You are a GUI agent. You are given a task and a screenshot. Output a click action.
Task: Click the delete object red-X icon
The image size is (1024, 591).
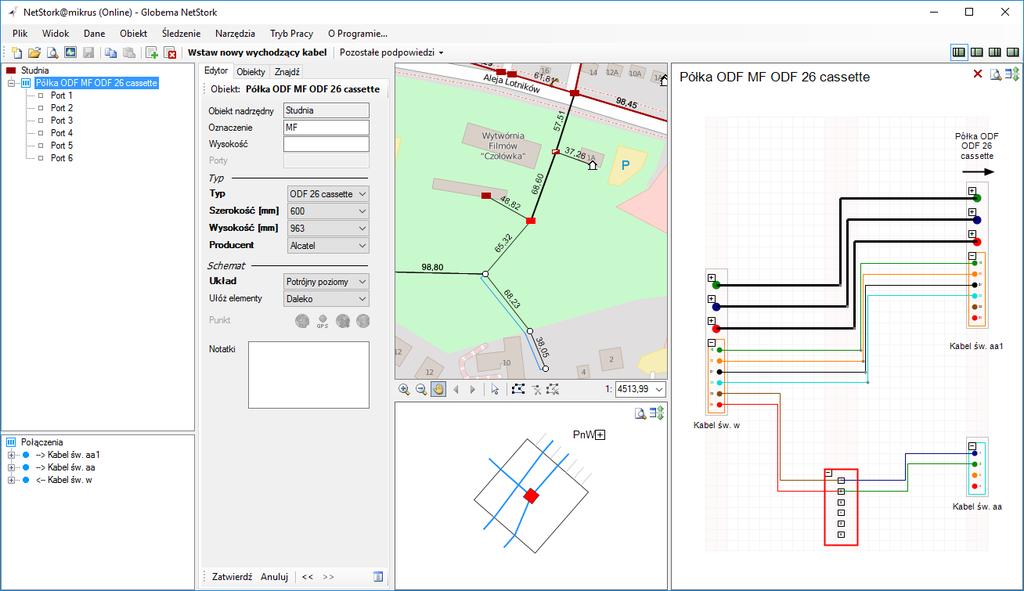[x=170, y=53]
